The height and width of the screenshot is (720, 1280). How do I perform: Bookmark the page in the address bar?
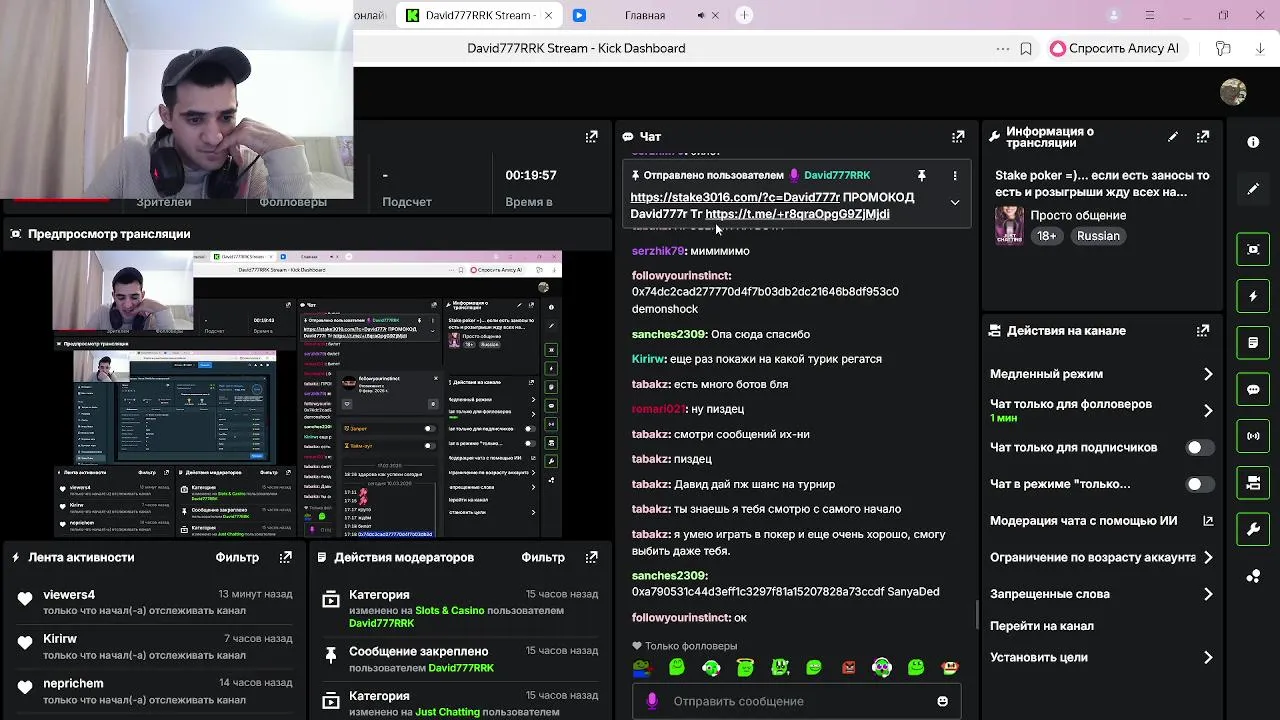pos(1026,48)
